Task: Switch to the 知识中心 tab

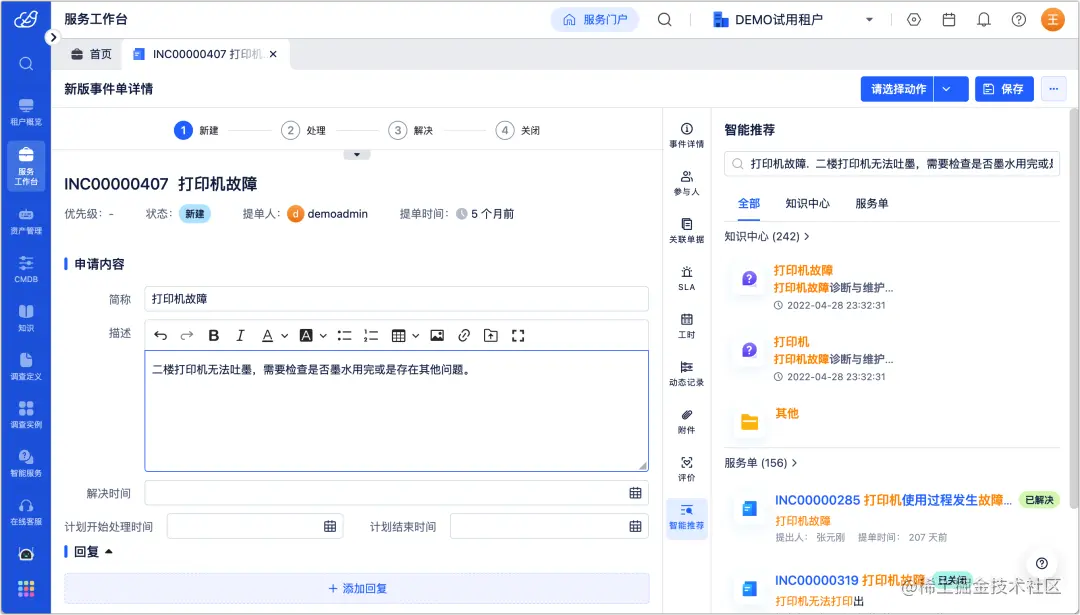Action: tap(810, 203)
